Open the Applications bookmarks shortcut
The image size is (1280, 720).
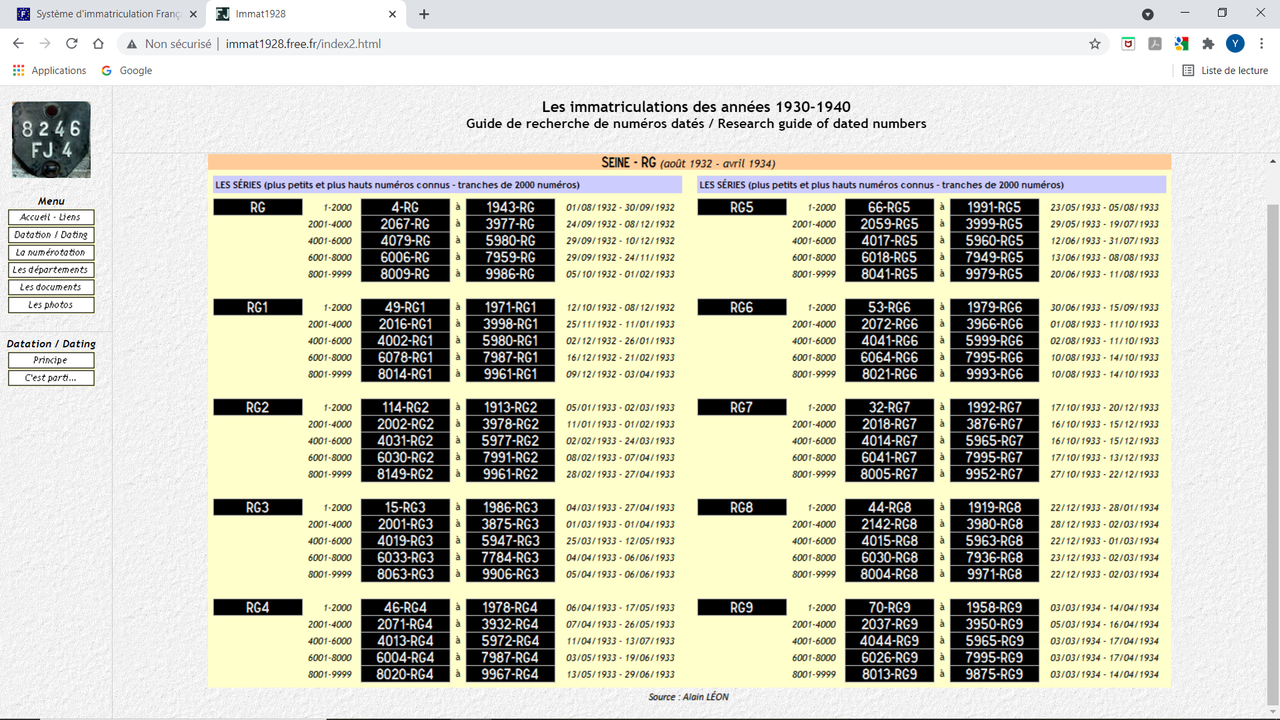click(x=50, y=71)
